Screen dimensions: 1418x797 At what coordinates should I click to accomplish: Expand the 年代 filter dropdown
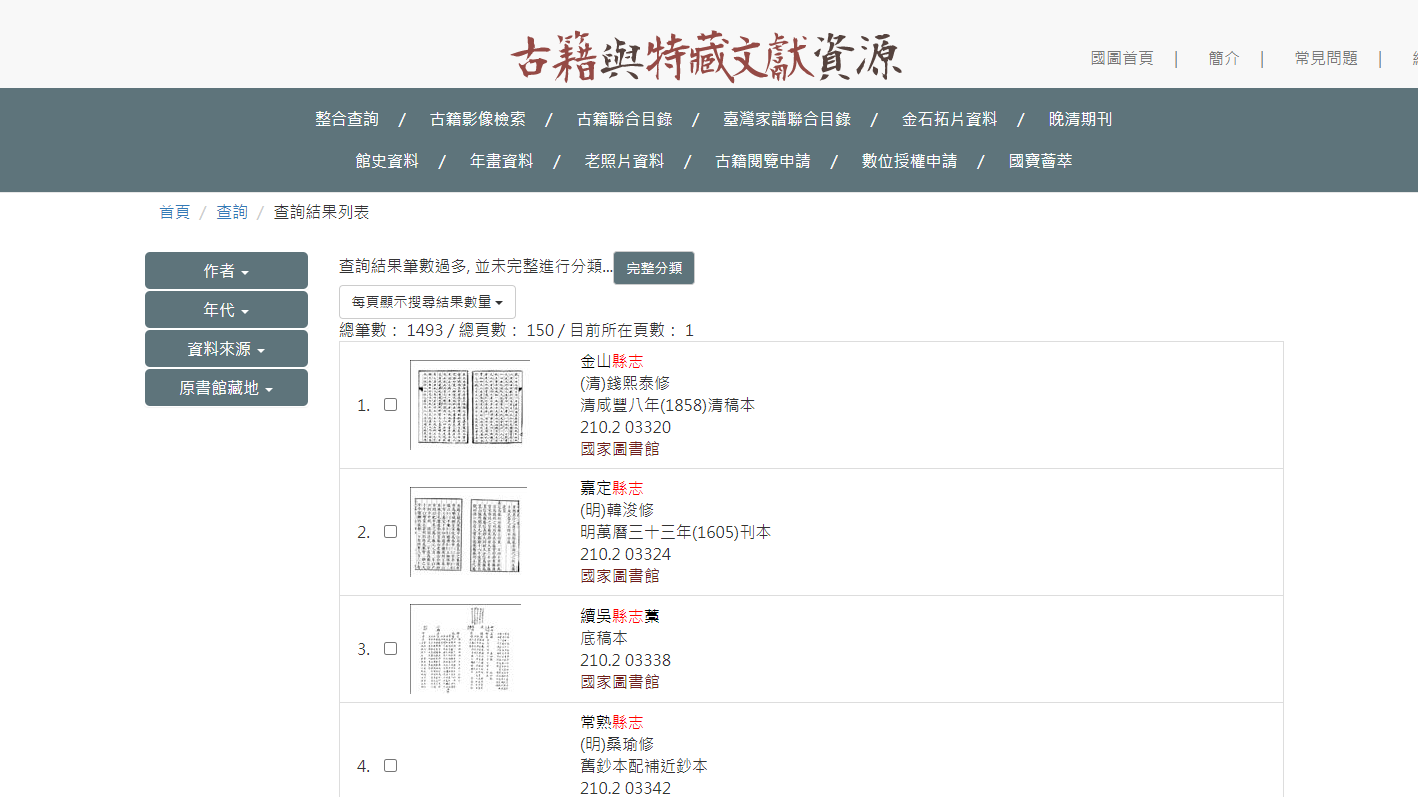226,310
